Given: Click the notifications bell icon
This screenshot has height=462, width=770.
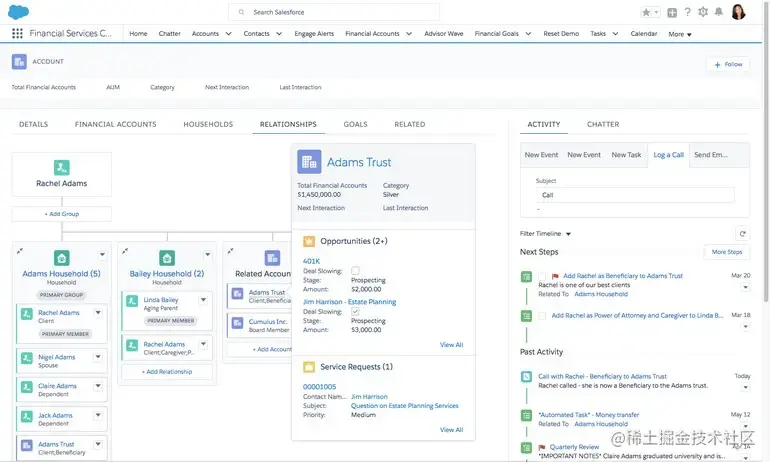Looking at the screenshot, I should pos(718,12).
